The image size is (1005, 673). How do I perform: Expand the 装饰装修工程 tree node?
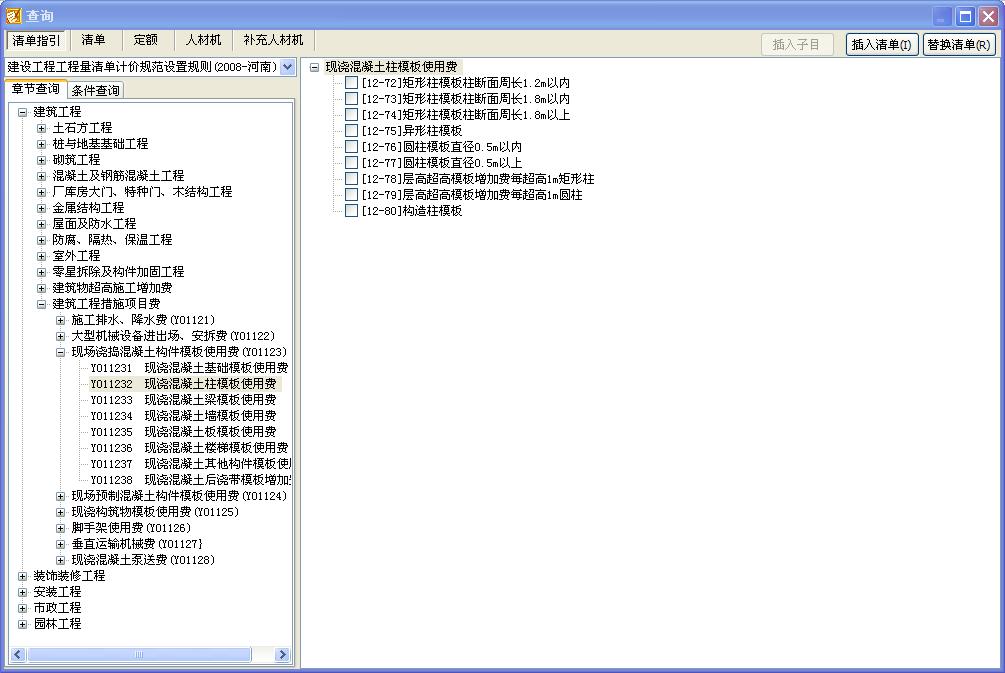point(23,576)
